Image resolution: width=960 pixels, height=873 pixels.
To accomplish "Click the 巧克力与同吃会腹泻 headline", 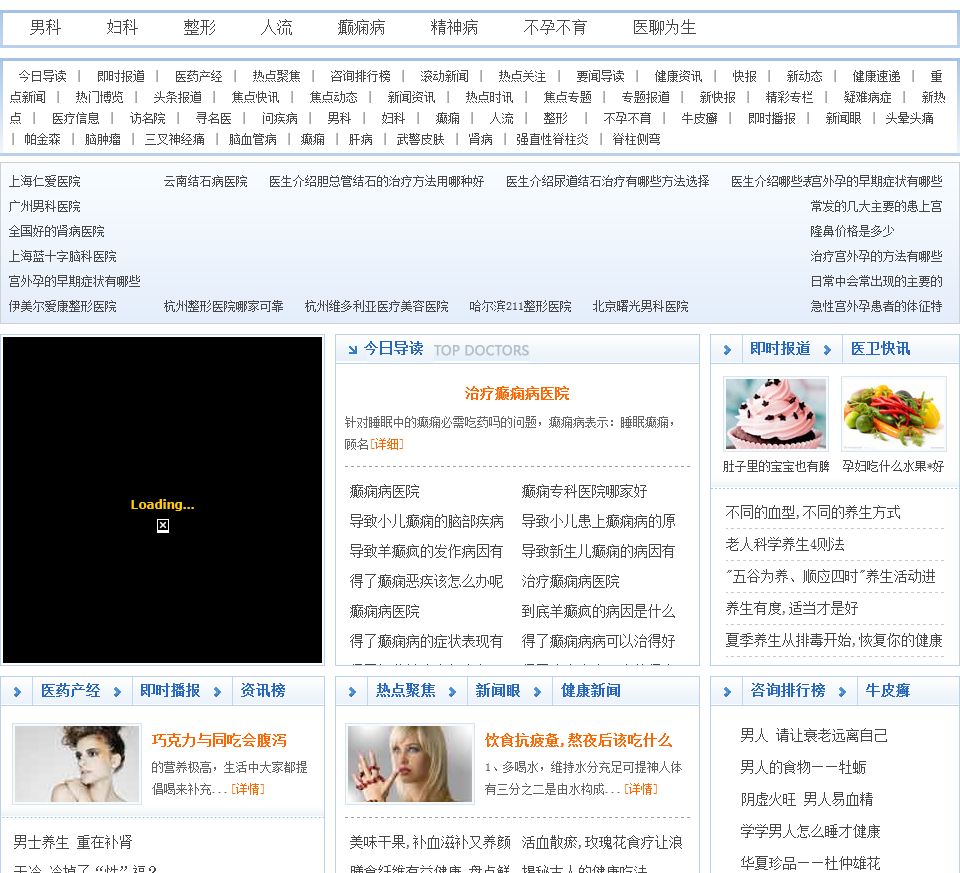I will pos(219,740).
